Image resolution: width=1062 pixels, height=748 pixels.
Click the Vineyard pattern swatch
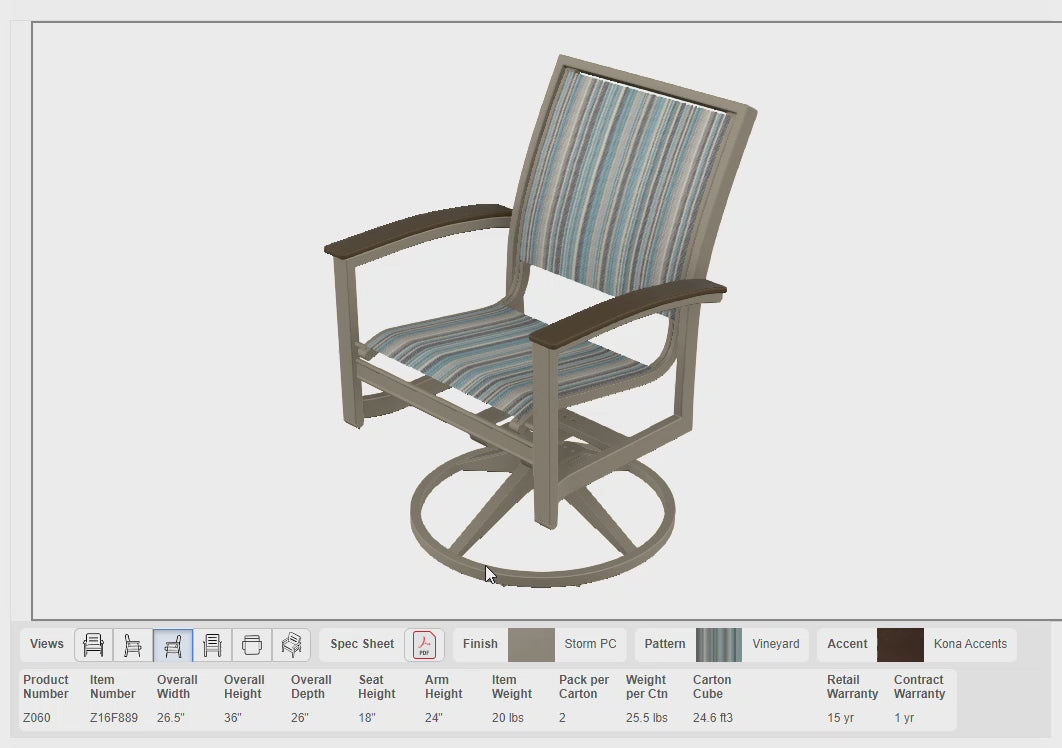point(718,645)
